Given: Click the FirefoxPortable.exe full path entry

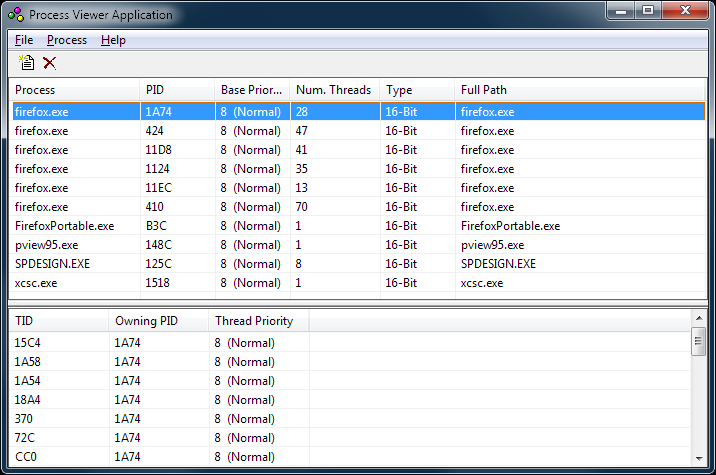Looking at the screenshot, I should tap(511, 226).
